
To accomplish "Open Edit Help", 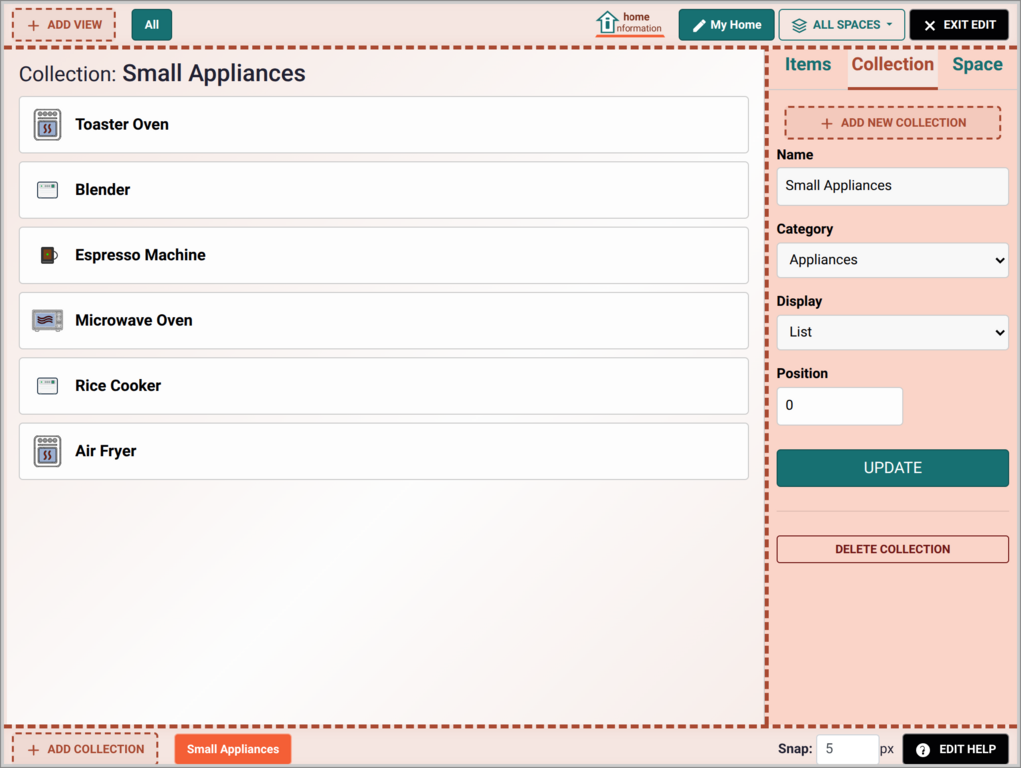I will coord(955,749).
